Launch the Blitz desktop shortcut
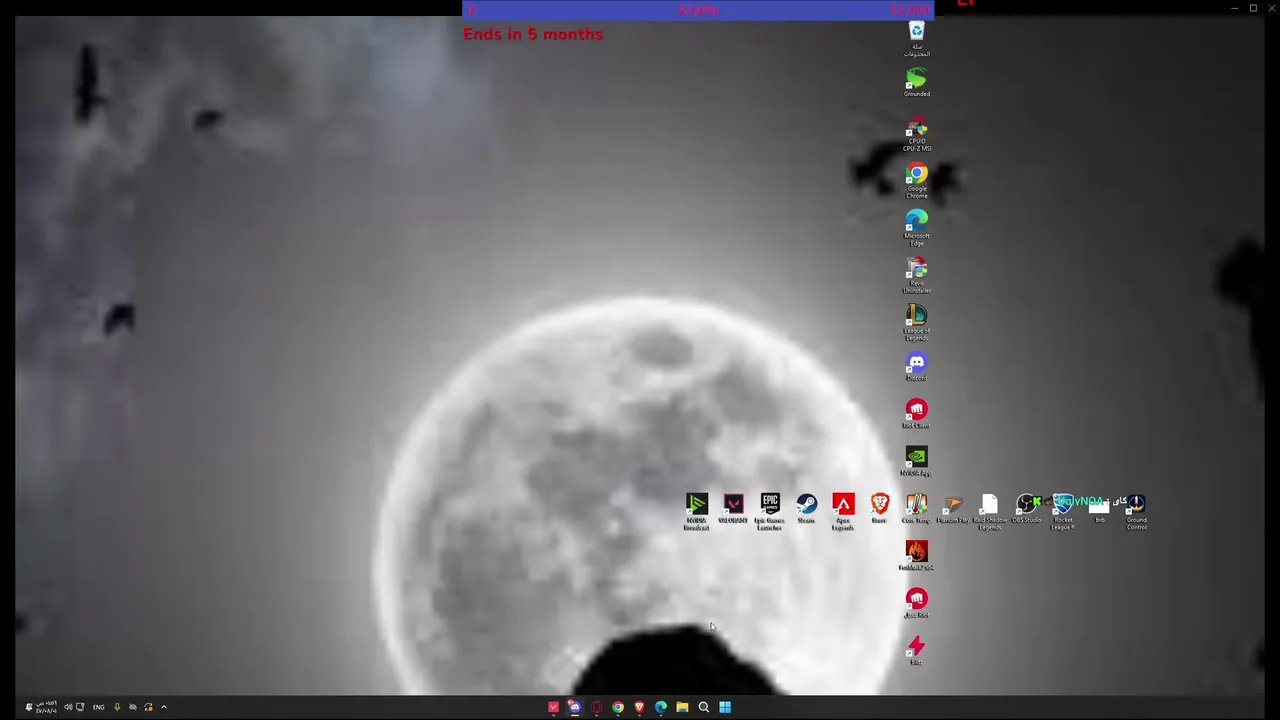1280x720 pixels. [917, 649]
